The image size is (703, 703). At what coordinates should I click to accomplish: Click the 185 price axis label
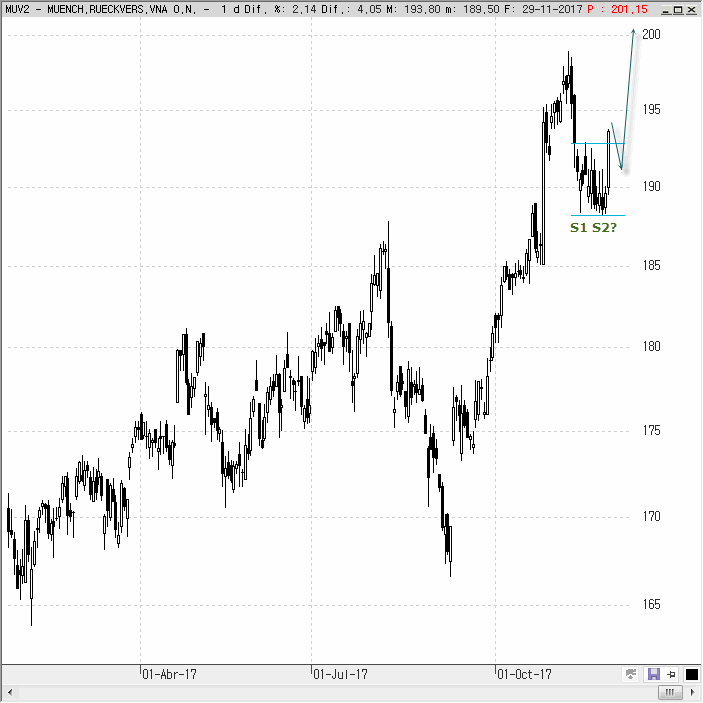point(651,265)
